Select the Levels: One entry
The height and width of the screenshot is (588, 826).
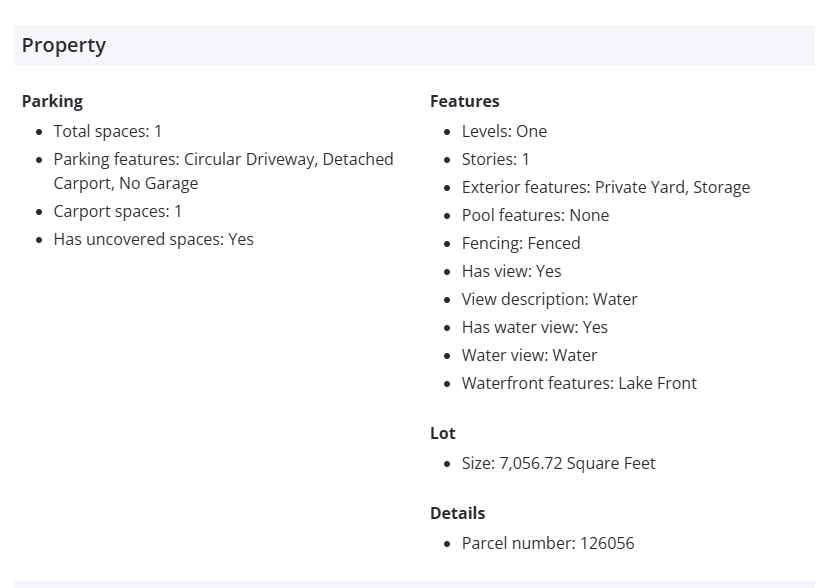tap(504, 131)
